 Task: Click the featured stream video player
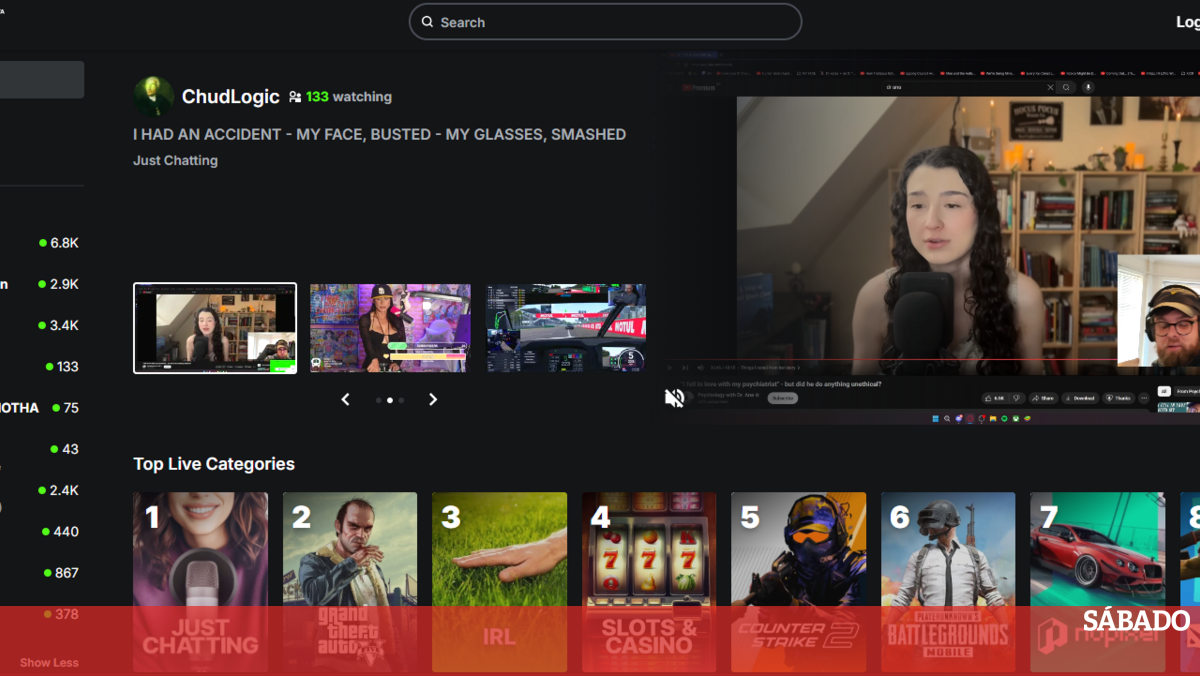[930, 238]
